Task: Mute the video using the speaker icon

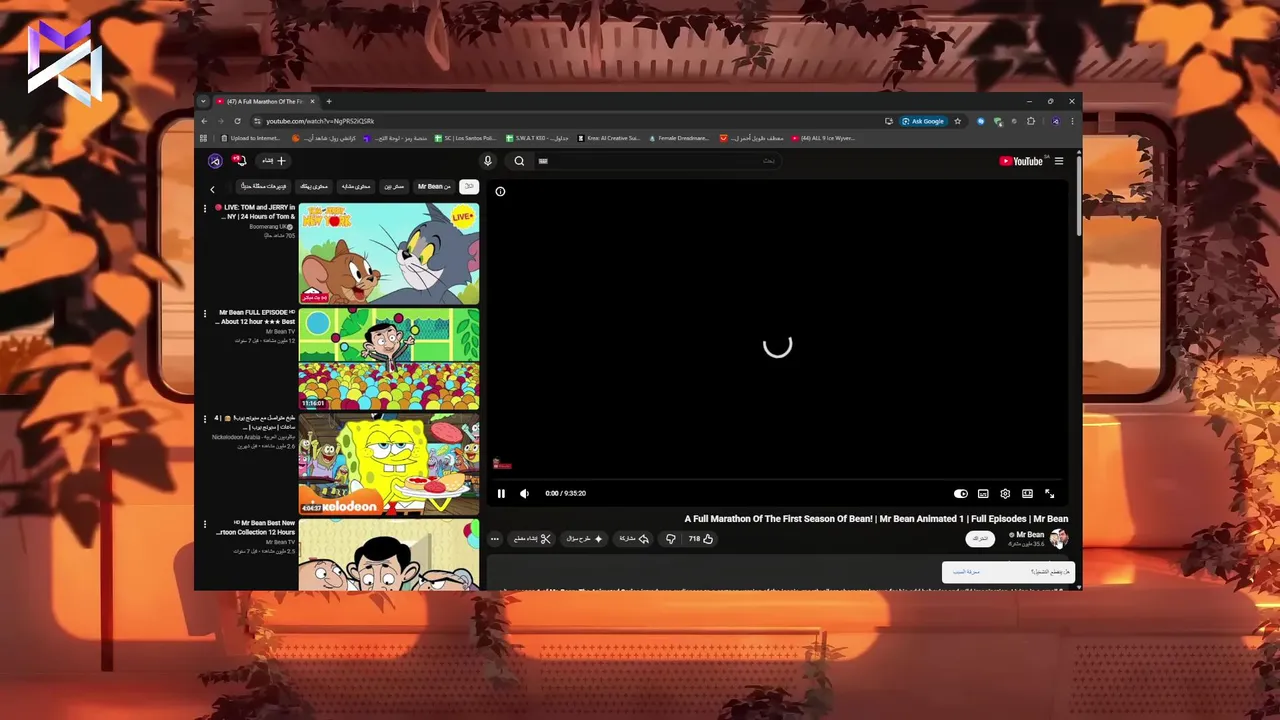Action: click(x=524, y=493)
